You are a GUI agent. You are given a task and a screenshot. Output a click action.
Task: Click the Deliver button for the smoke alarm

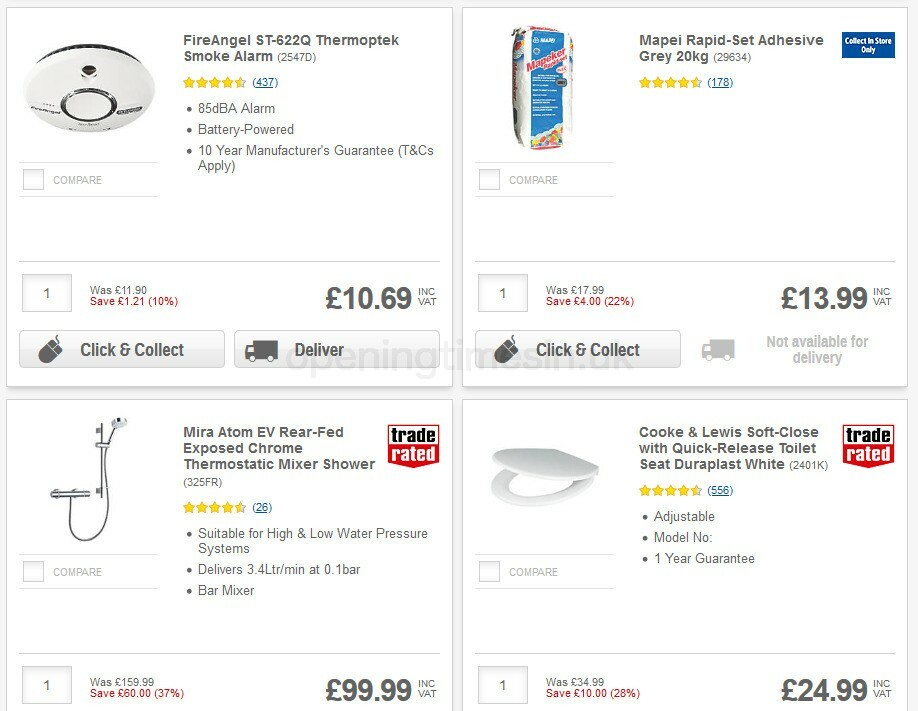pyautogui.click(x=336, y=349)
